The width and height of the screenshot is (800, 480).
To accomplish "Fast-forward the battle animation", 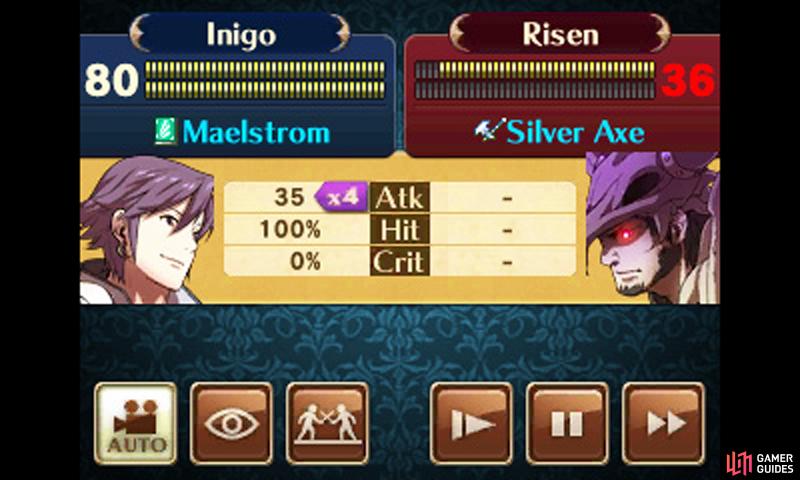I will [x=663, y=423].
